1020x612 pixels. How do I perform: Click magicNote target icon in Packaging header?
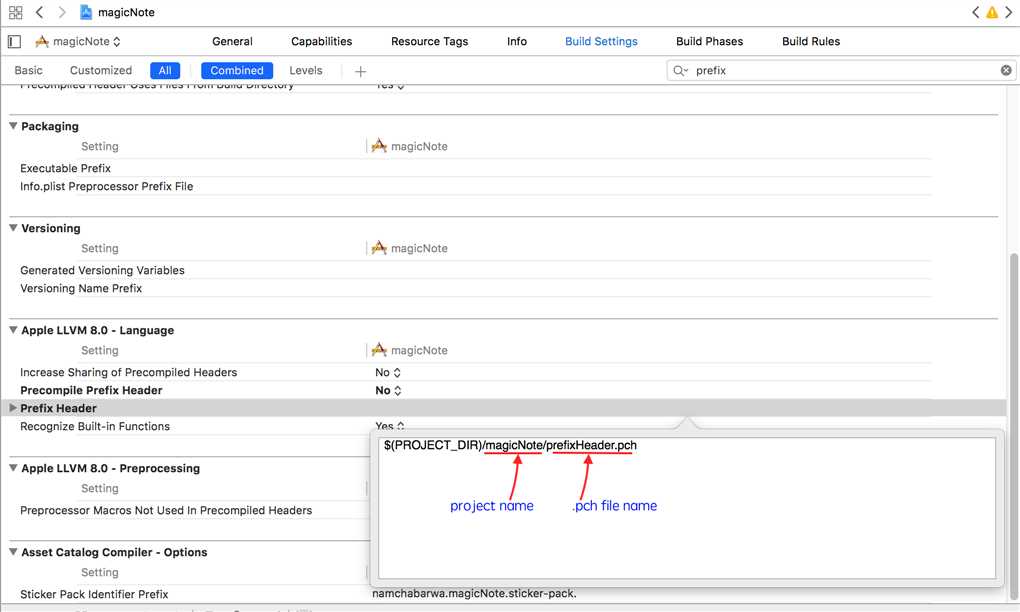(379, 146)
